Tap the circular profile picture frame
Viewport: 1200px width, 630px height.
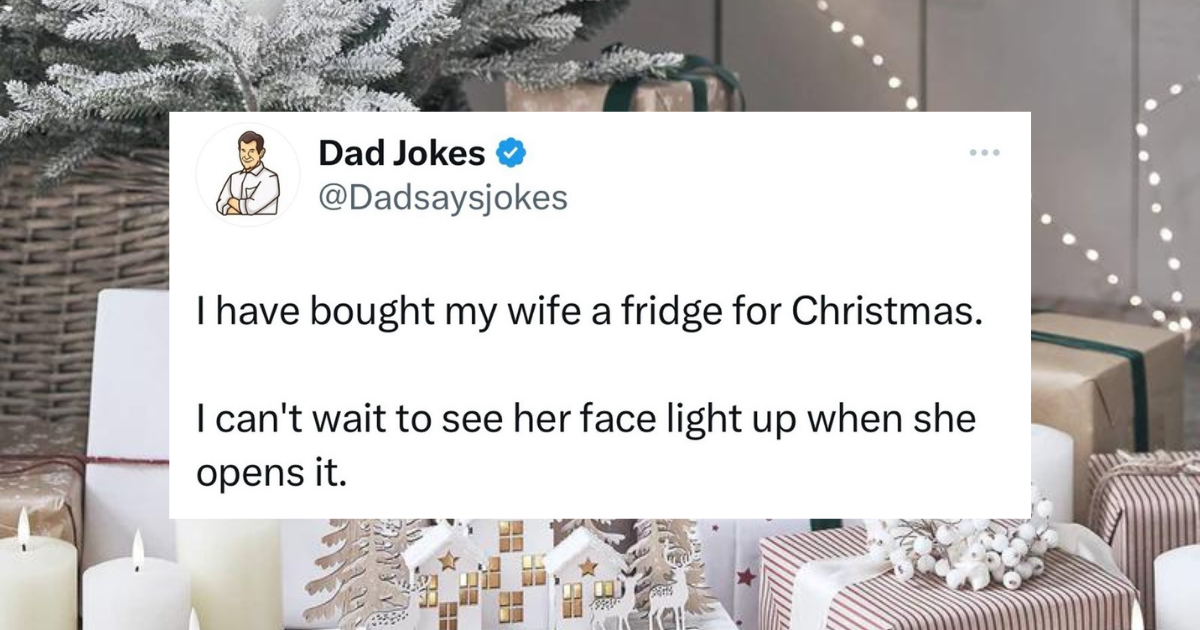[248, 173]
